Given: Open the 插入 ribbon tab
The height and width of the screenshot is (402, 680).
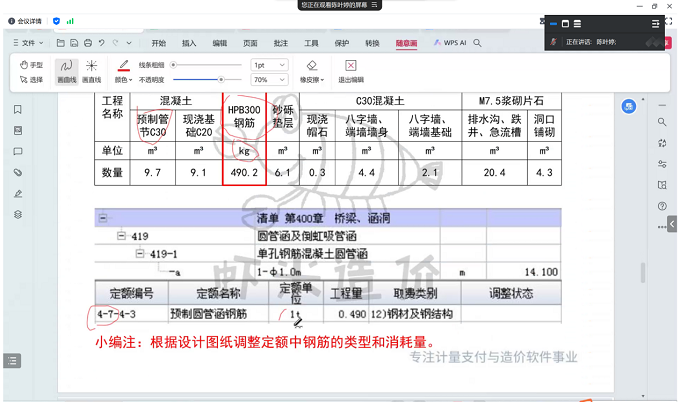Looking at the screenshot, I should [189, 43].
